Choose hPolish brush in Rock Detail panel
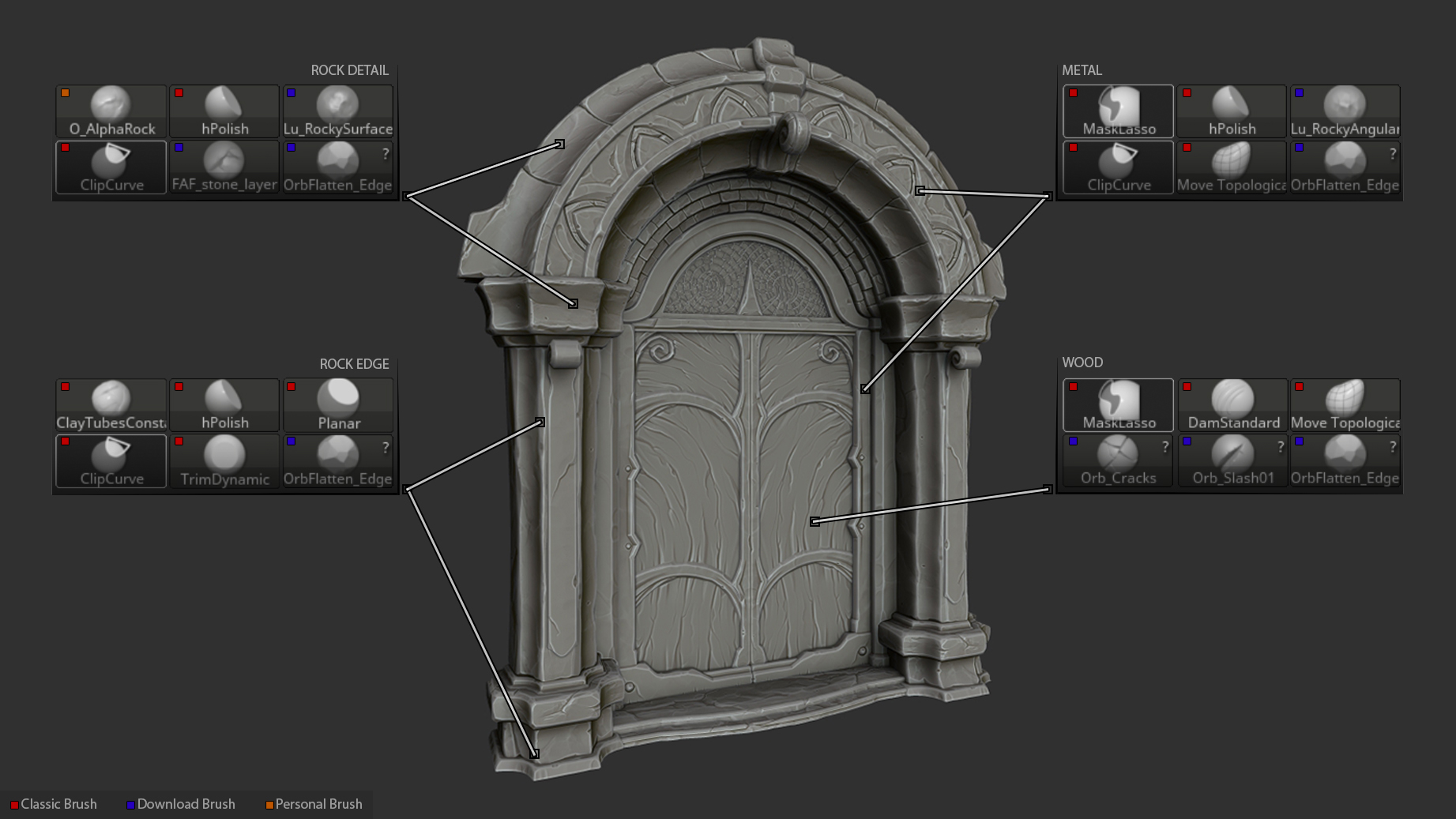The image size is (1456, 819). (x=224, y=111)
